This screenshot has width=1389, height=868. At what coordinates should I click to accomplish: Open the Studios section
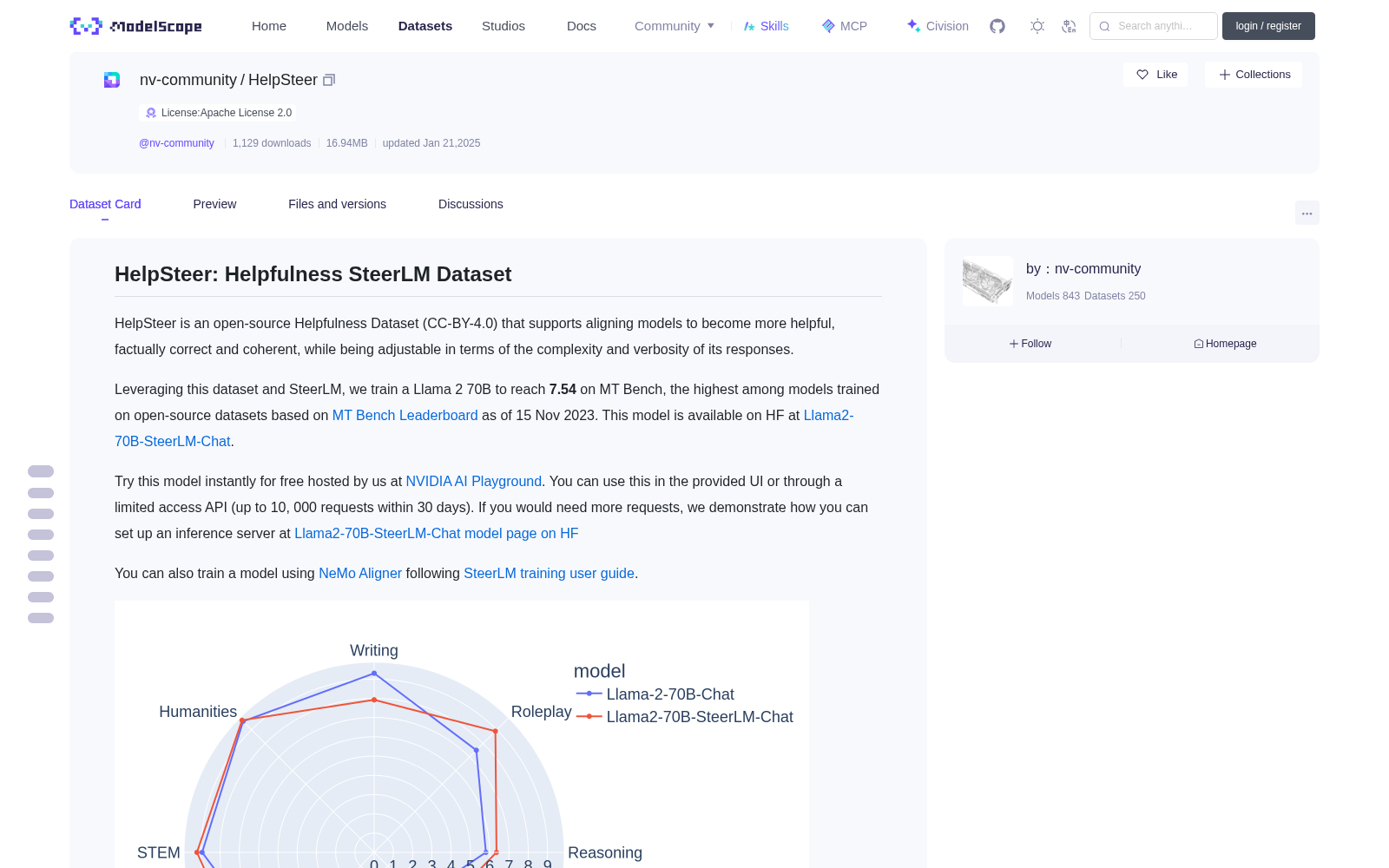(x=504, y=26)
